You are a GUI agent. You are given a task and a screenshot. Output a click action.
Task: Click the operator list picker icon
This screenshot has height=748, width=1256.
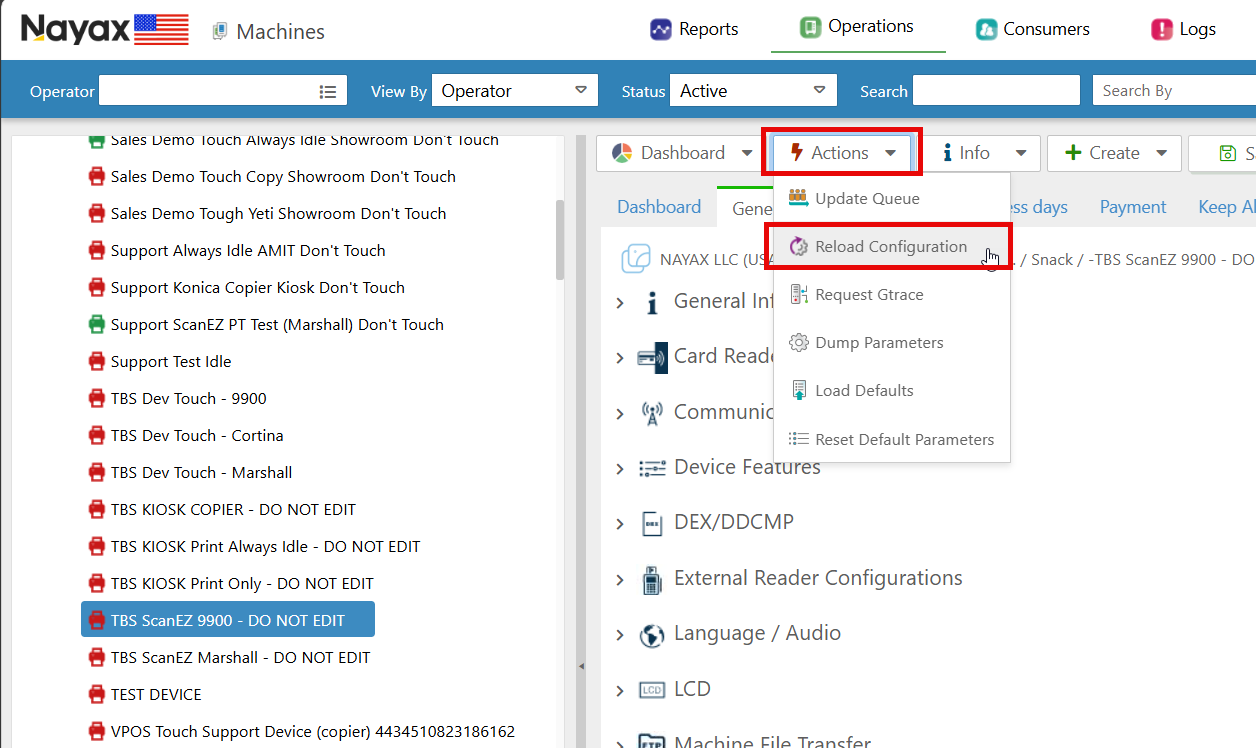(327, 91)
